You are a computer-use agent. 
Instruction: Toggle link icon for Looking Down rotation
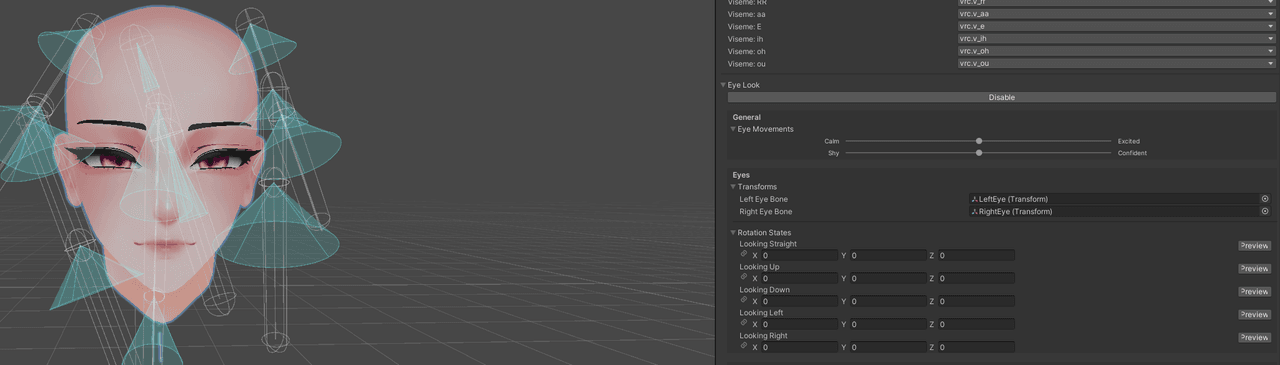pyautogui.click(x=744, y=301)
